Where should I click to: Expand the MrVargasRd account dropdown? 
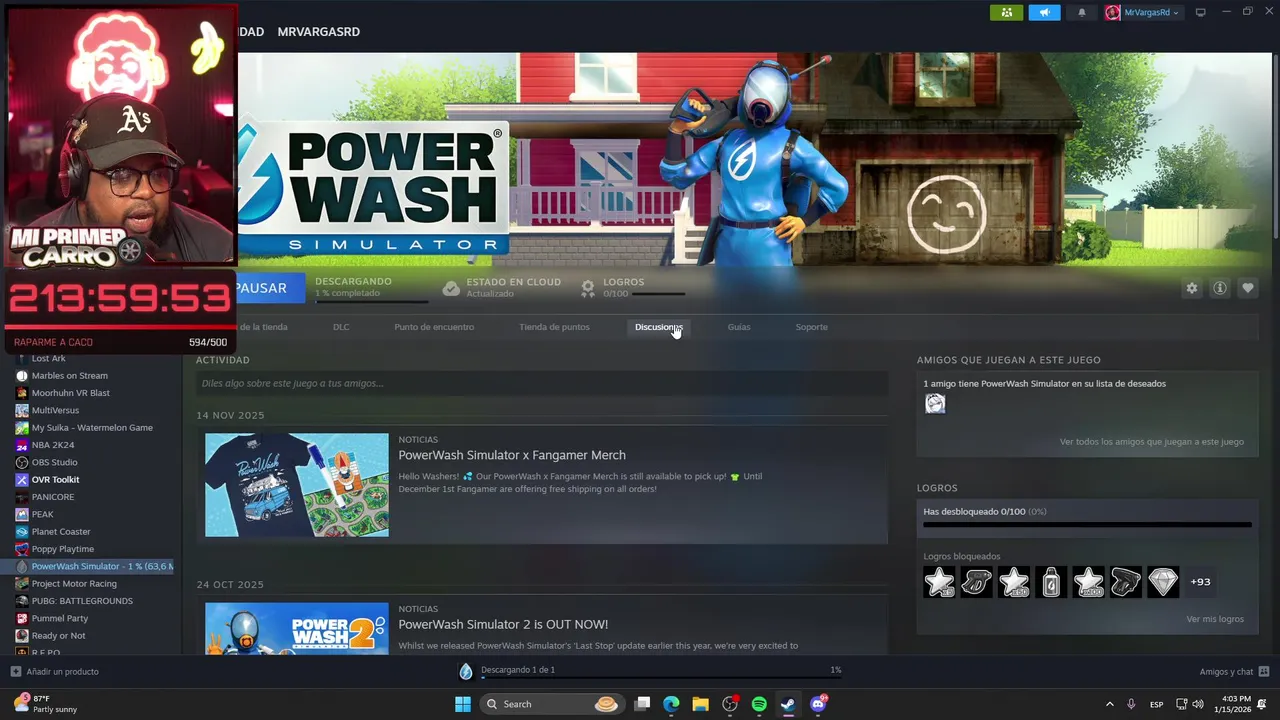tap(1142, 12)
